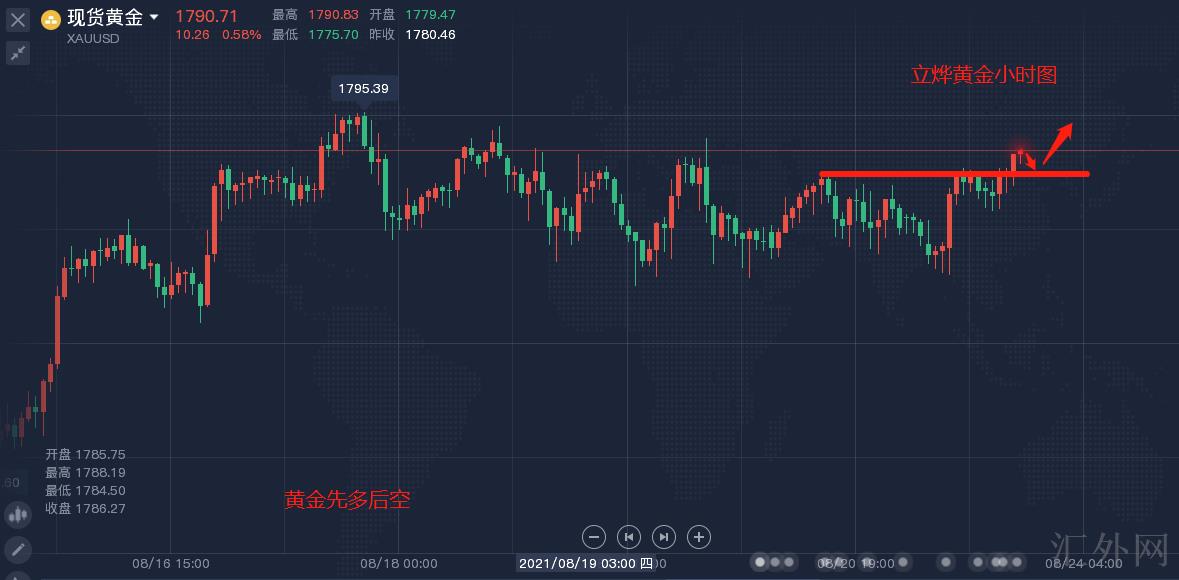The height and width of the screenshot is (580, 1179).
Task: Skip back to previous candle
Action: (629, 537)
